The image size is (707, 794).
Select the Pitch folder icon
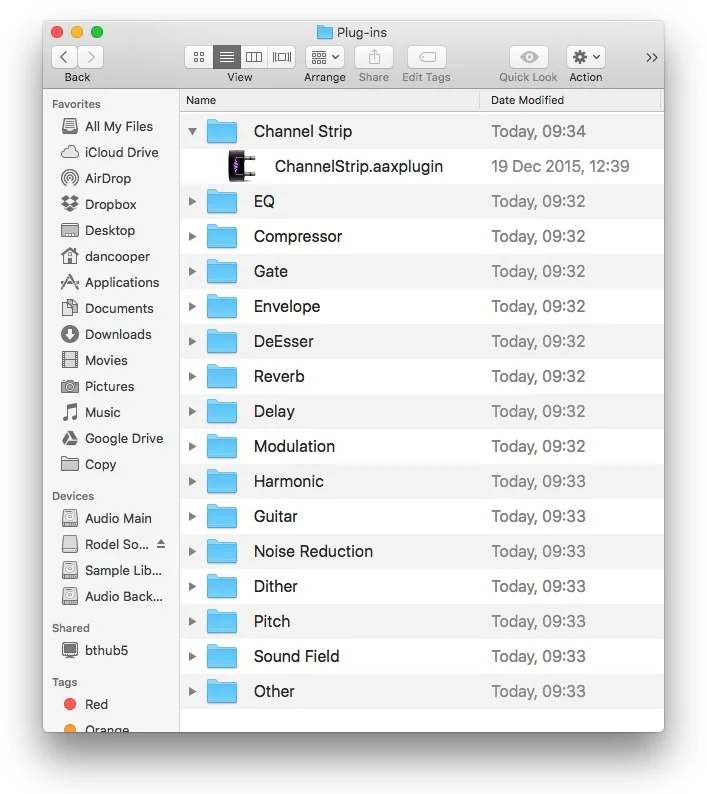(x=222, y=620)
